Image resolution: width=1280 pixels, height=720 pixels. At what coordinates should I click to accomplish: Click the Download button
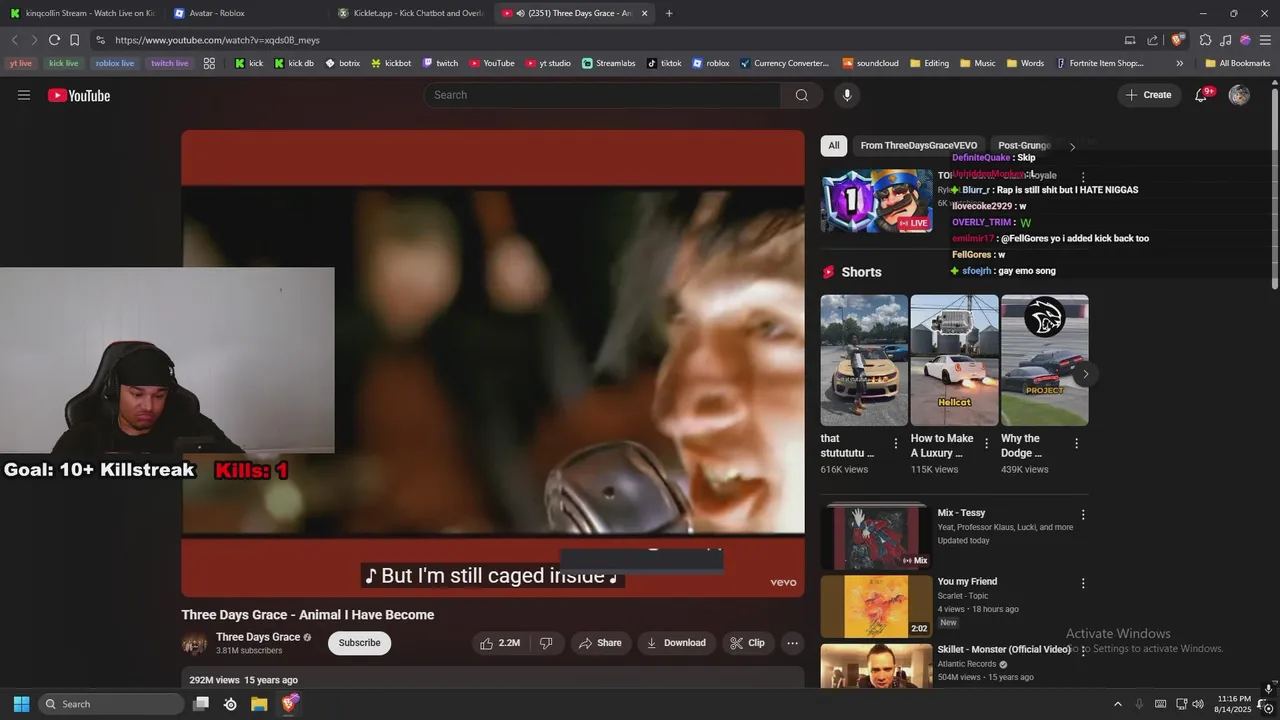[676, 643]
